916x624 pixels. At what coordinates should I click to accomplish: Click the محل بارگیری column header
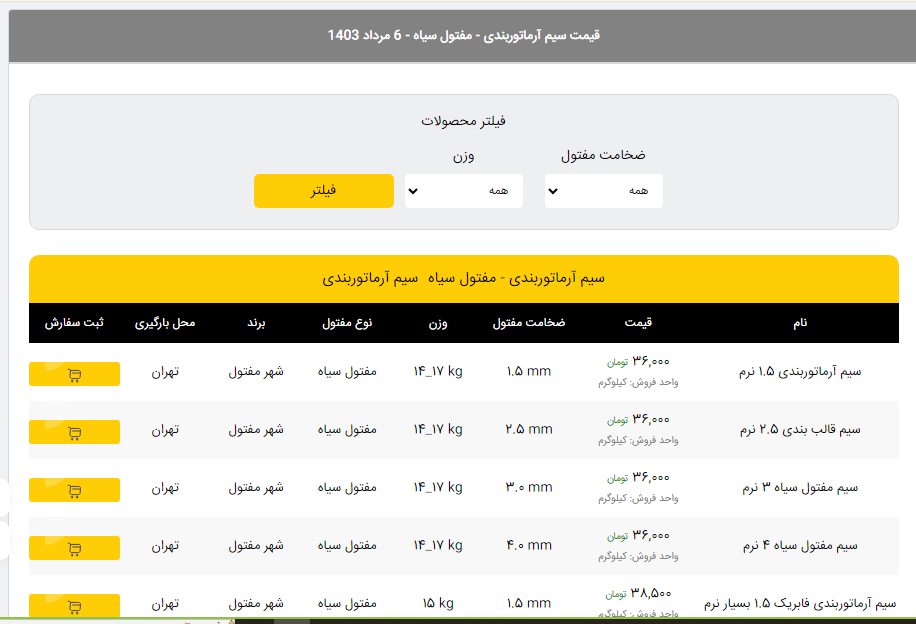[165, 323]
